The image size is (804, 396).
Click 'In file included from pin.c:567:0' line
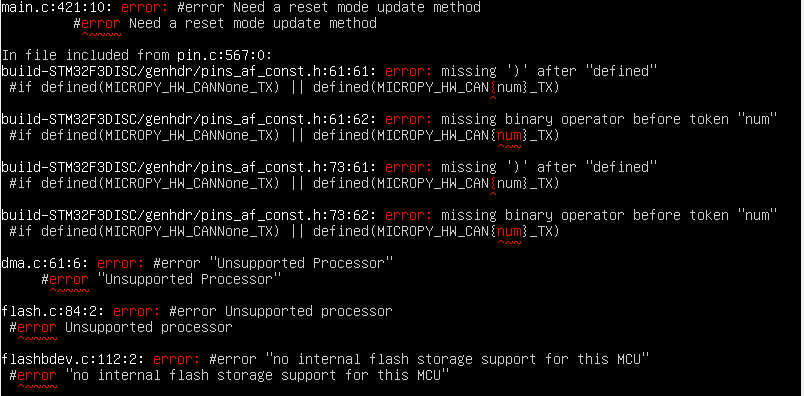tap(139, 55)
